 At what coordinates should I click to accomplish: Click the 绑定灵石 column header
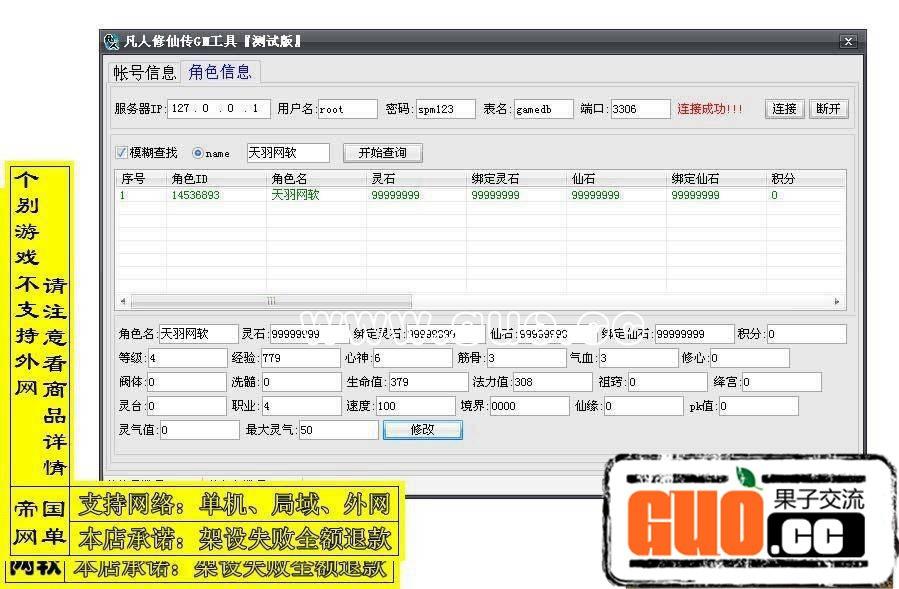516,178
